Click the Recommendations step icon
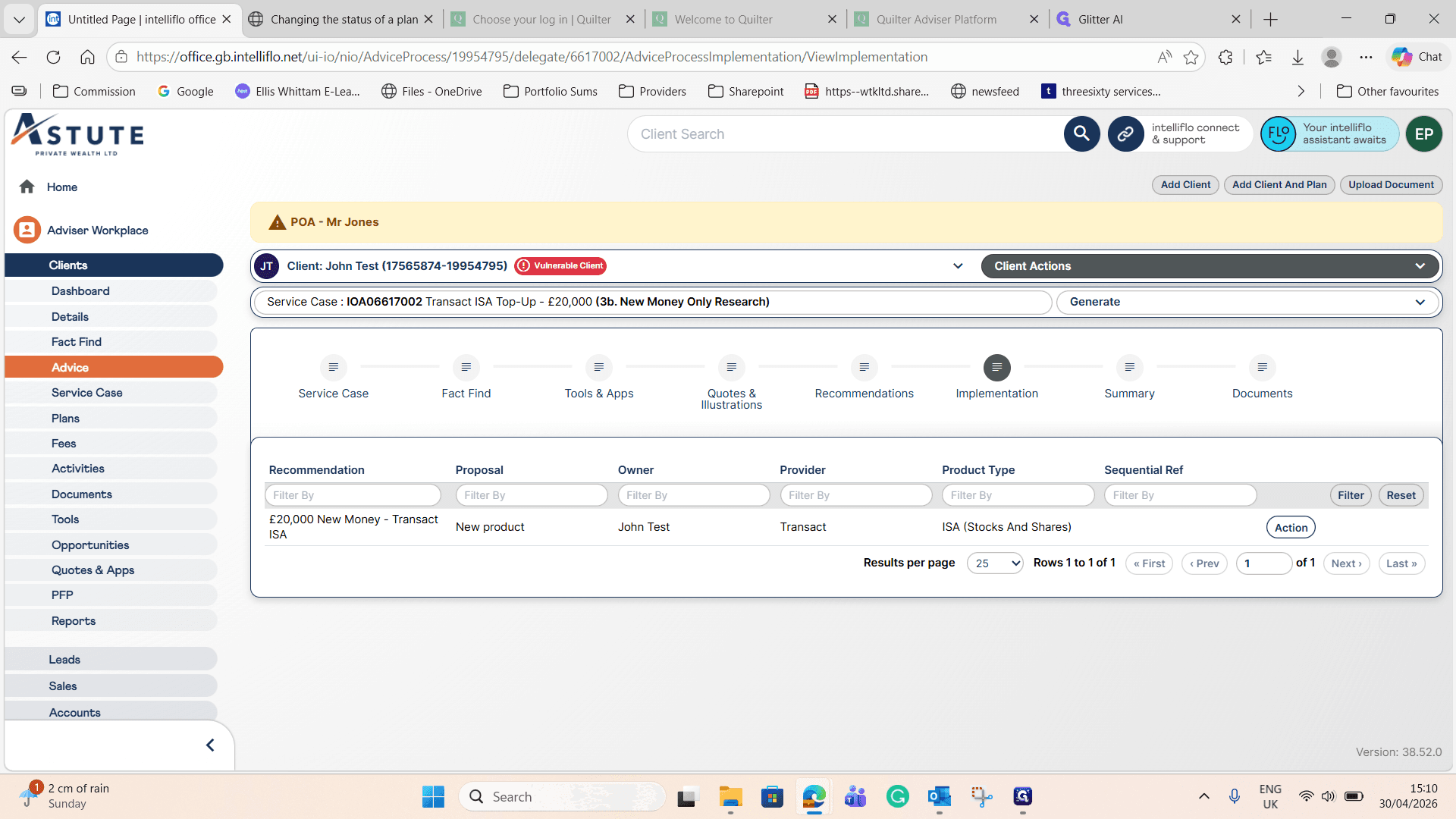The width and height of the screenshot is (1456, 819). 864,367
